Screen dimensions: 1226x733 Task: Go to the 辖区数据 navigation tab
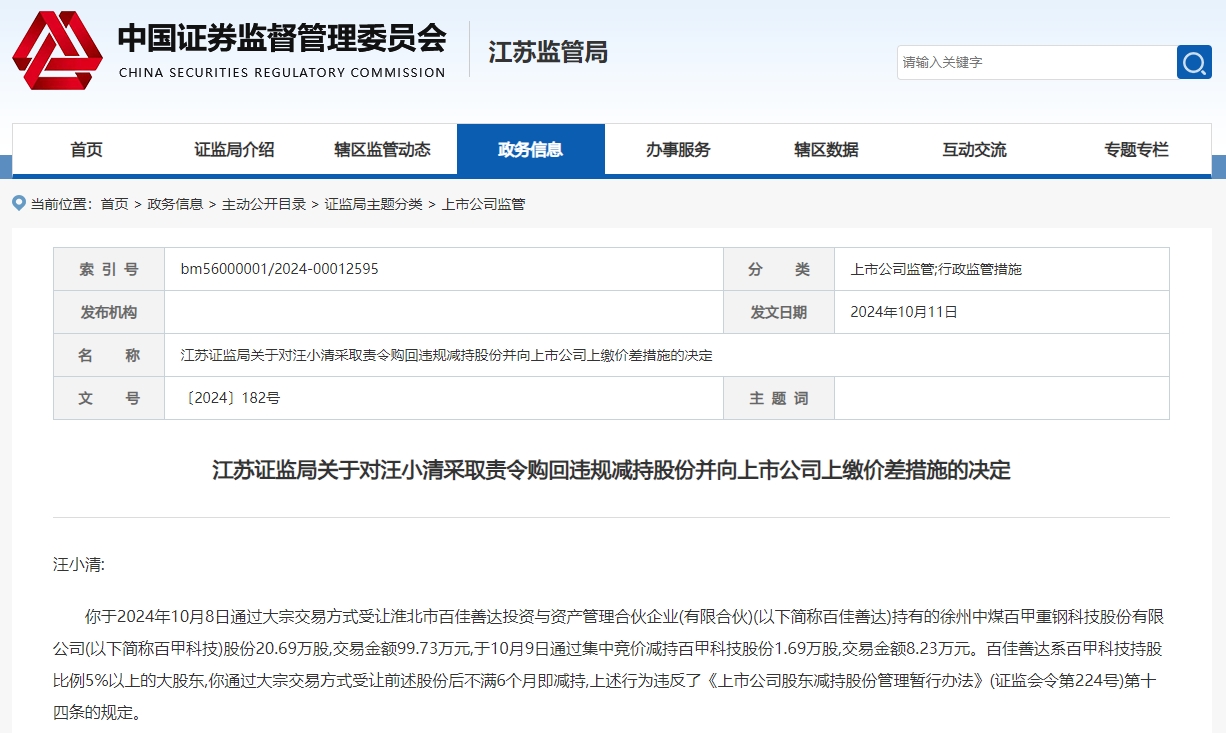[x=826, y=150]
